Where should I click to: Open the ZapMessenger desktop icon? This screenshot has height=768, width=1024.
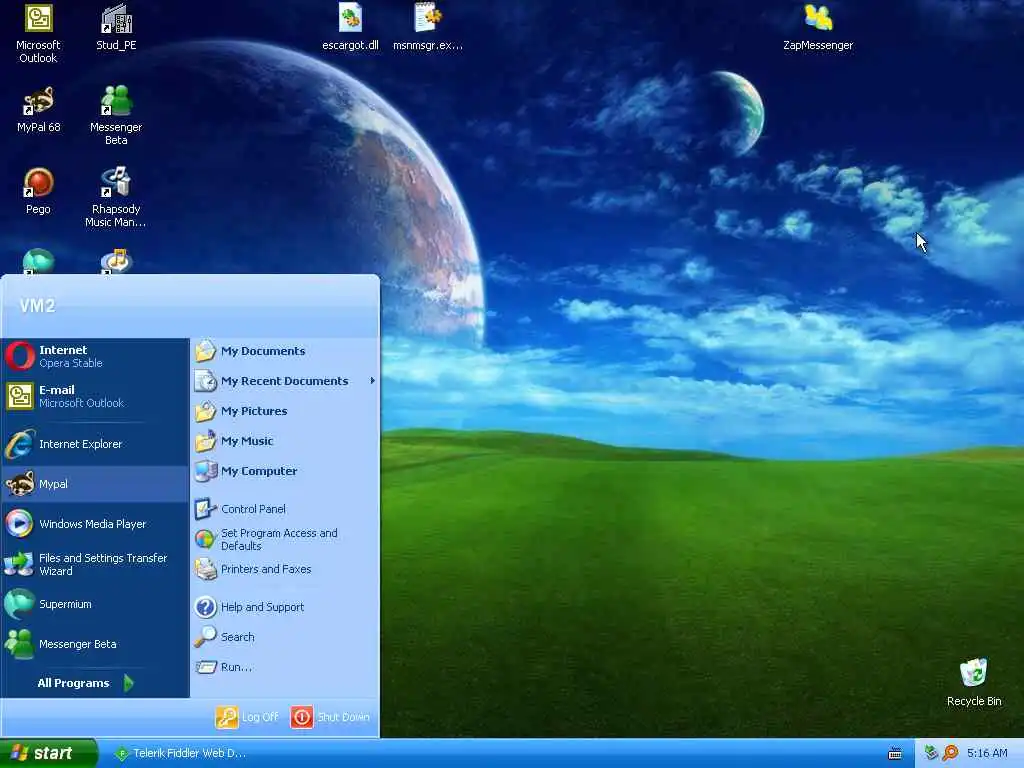point(818,27)
